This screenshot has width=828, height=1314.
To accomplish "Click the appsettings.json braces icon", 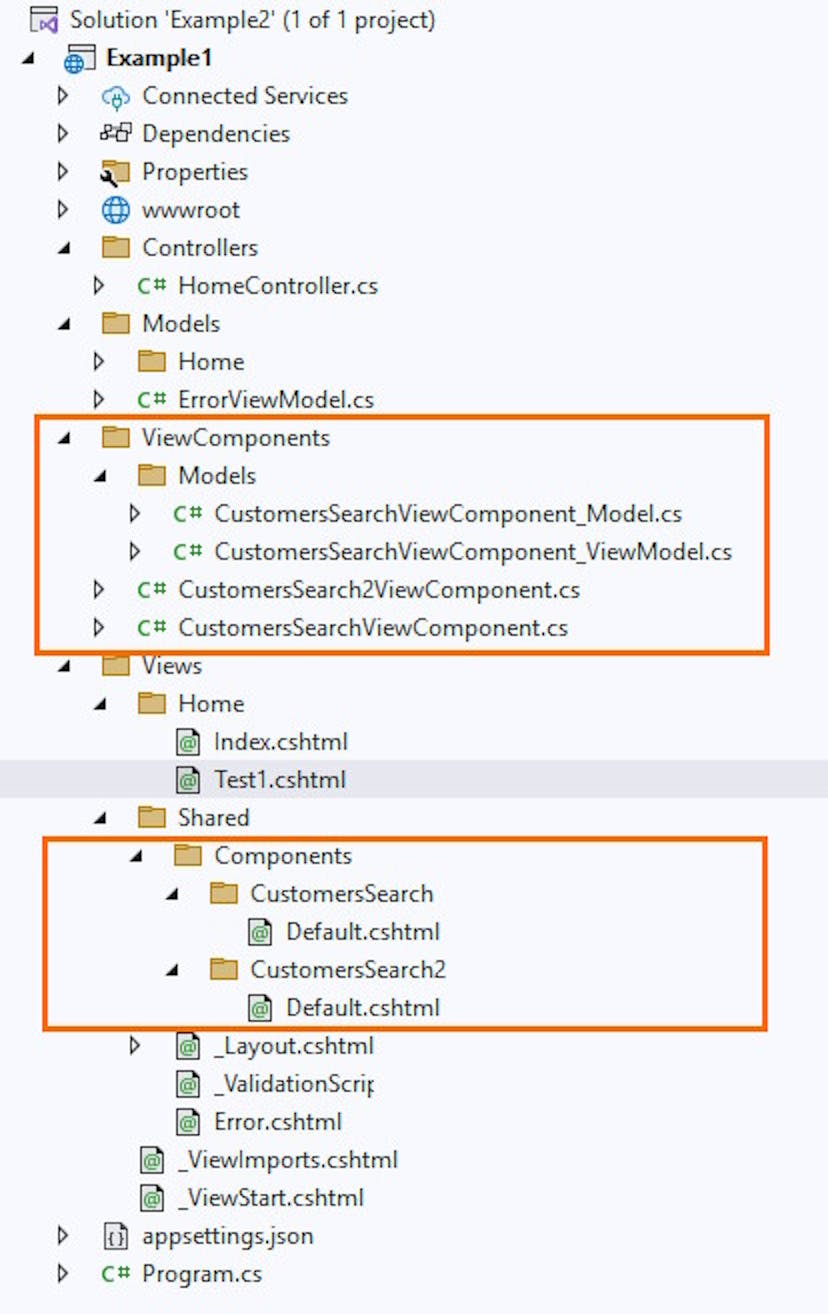I will (x=116, y=1237).
